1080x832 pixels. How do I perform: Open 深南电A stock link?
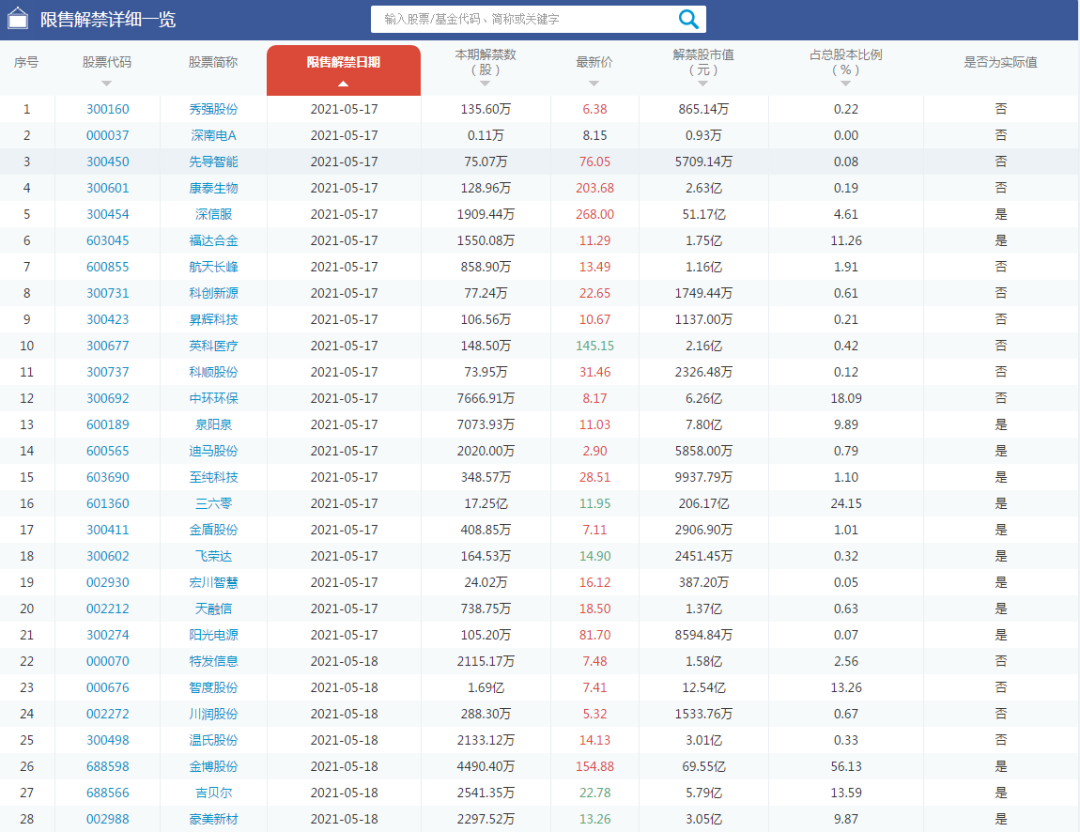coord(214,135)
